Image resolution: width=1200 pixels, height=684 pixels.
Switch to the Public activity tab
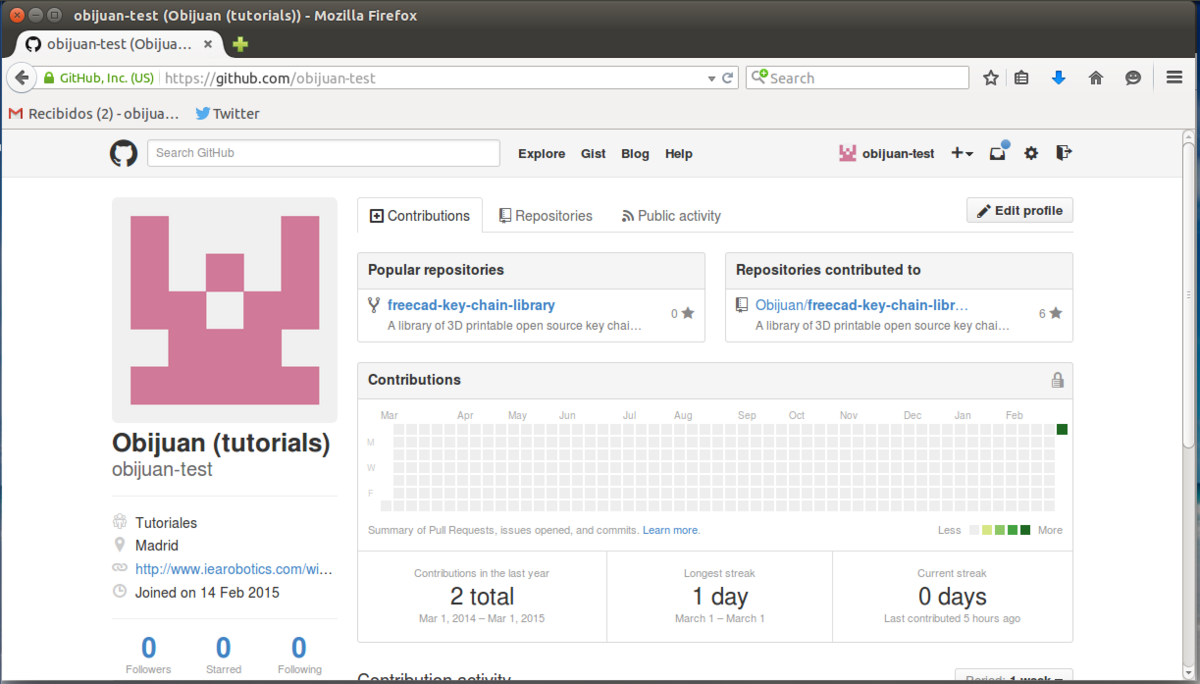[x=671, y=216]
